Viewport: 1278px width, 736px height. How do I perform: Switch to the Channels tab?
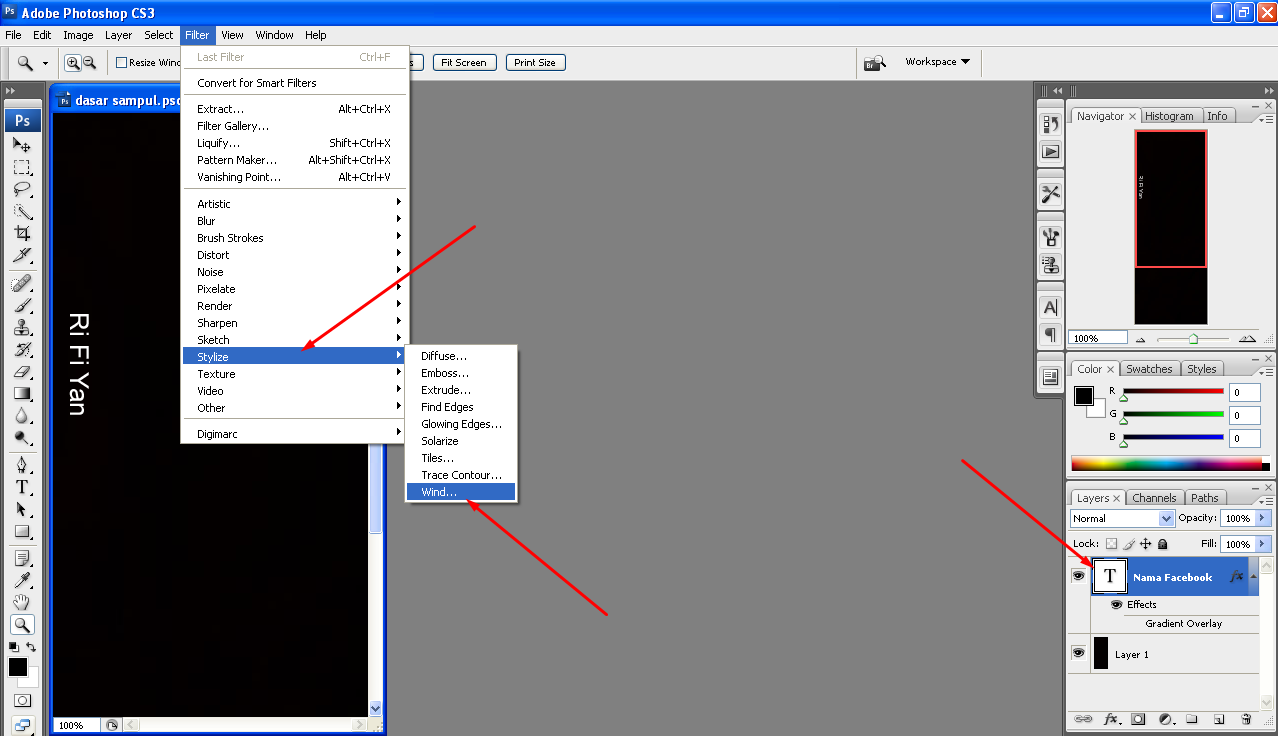[1154, 498]
